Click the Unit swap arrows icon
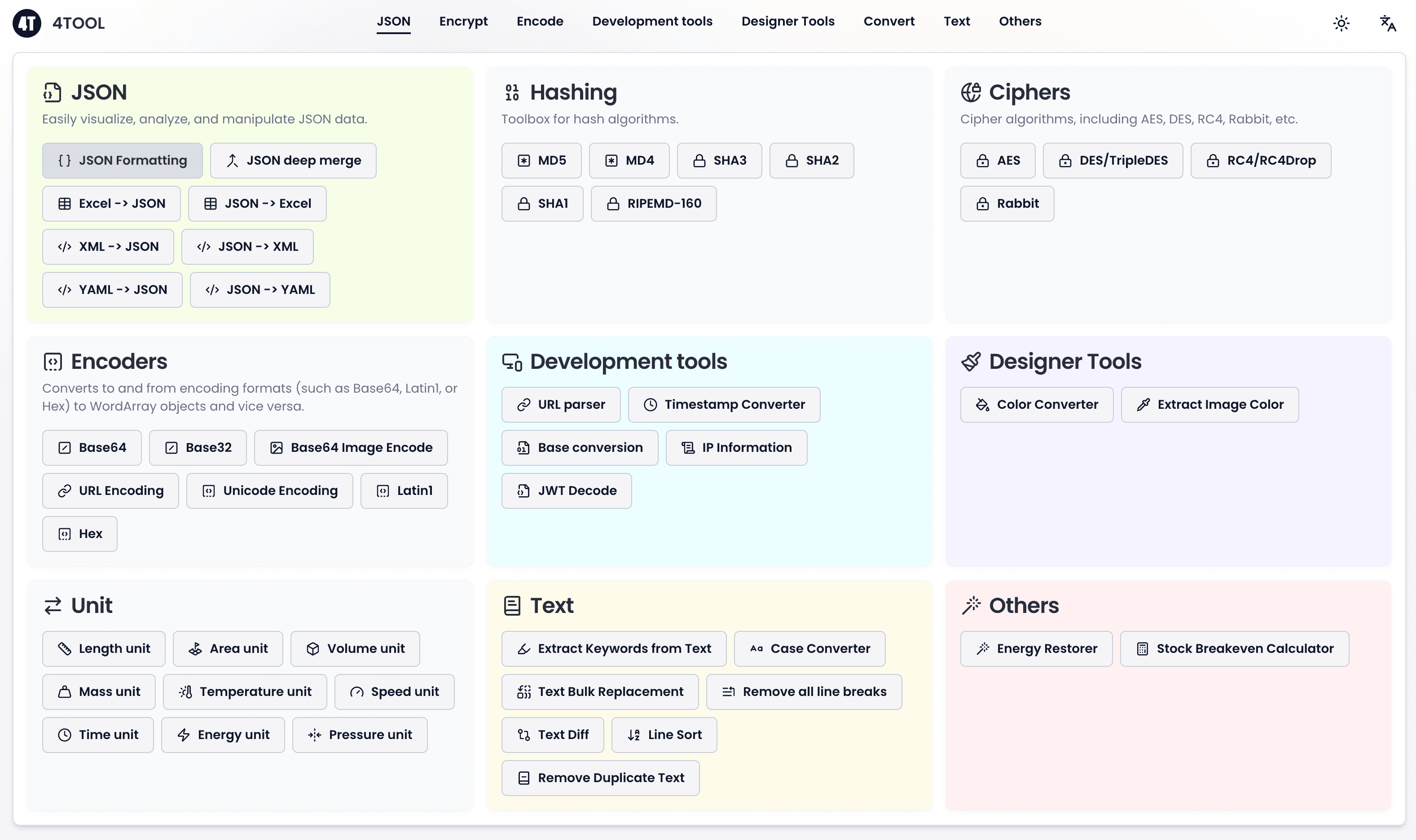 coord(53,606)
